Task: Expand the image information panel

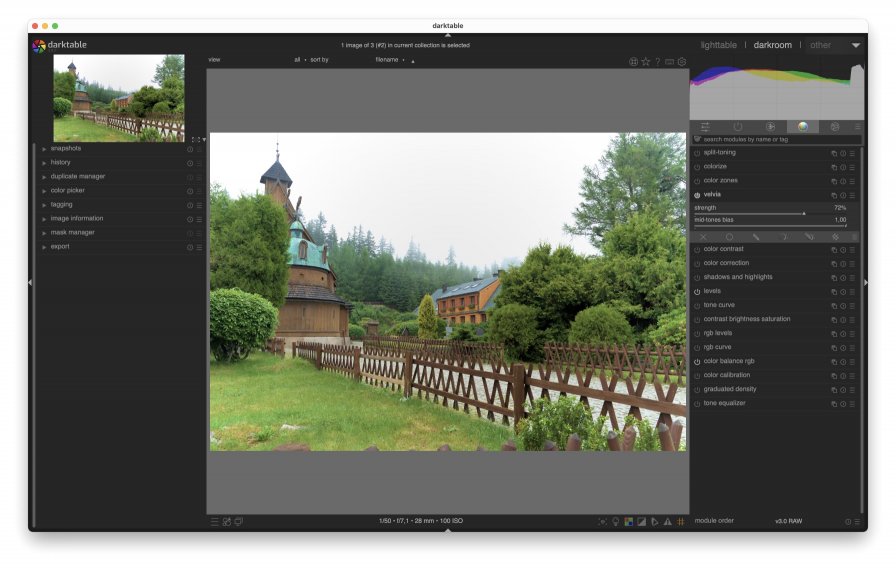Action: point(77,219)
